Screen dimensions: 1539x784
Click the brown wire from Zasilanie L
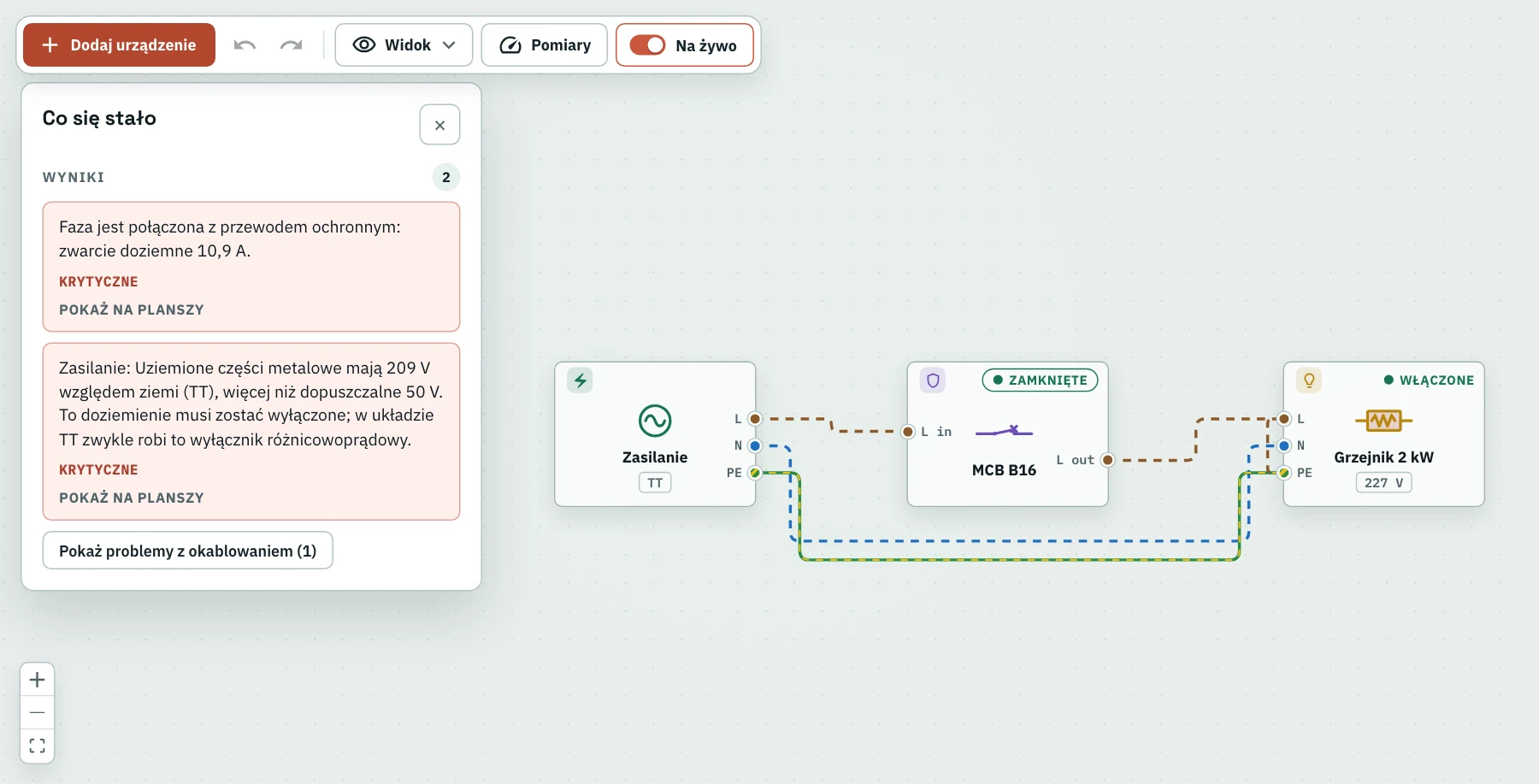[x=831, y=425]
